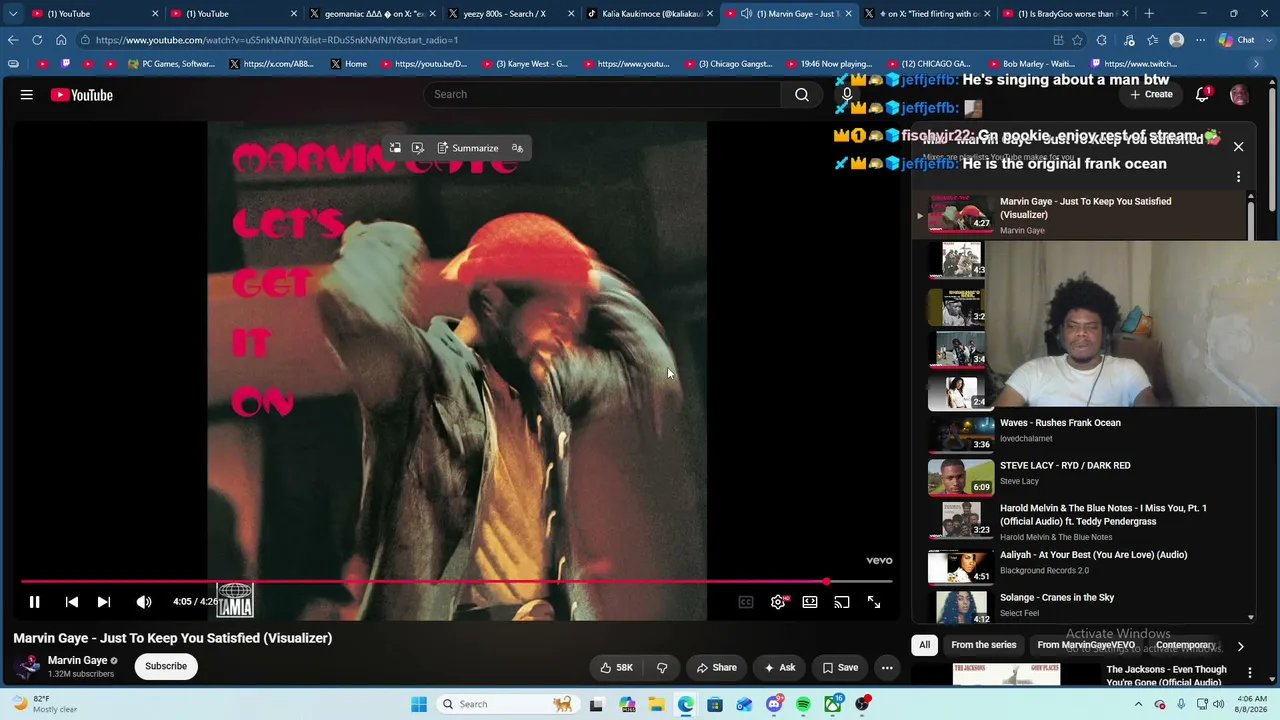1280x720 pixels.
Task: Skip to the previous video
Action: click(72, 602)
